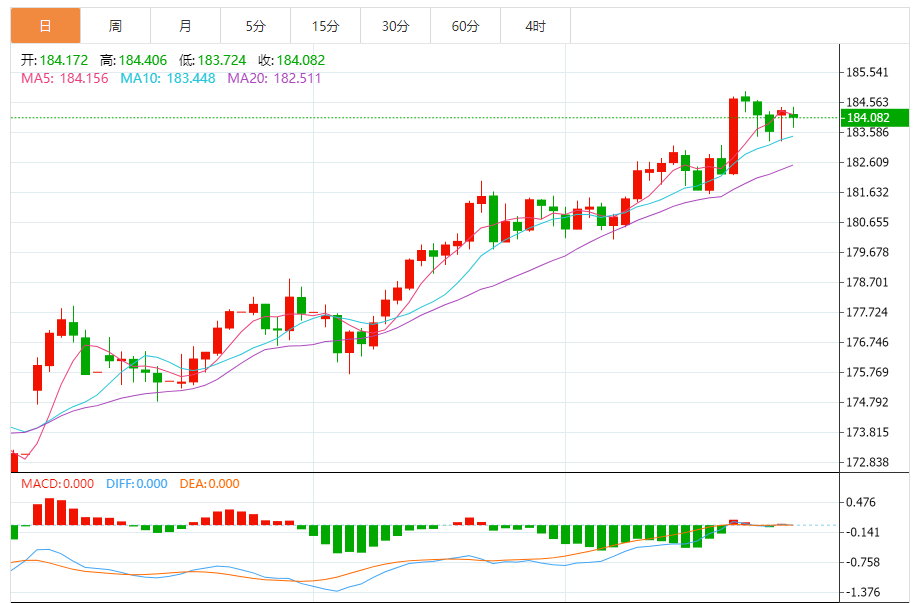Click the MA20 legend label
Viewport: 917px width, 603px height.
(x=274, y=78)
